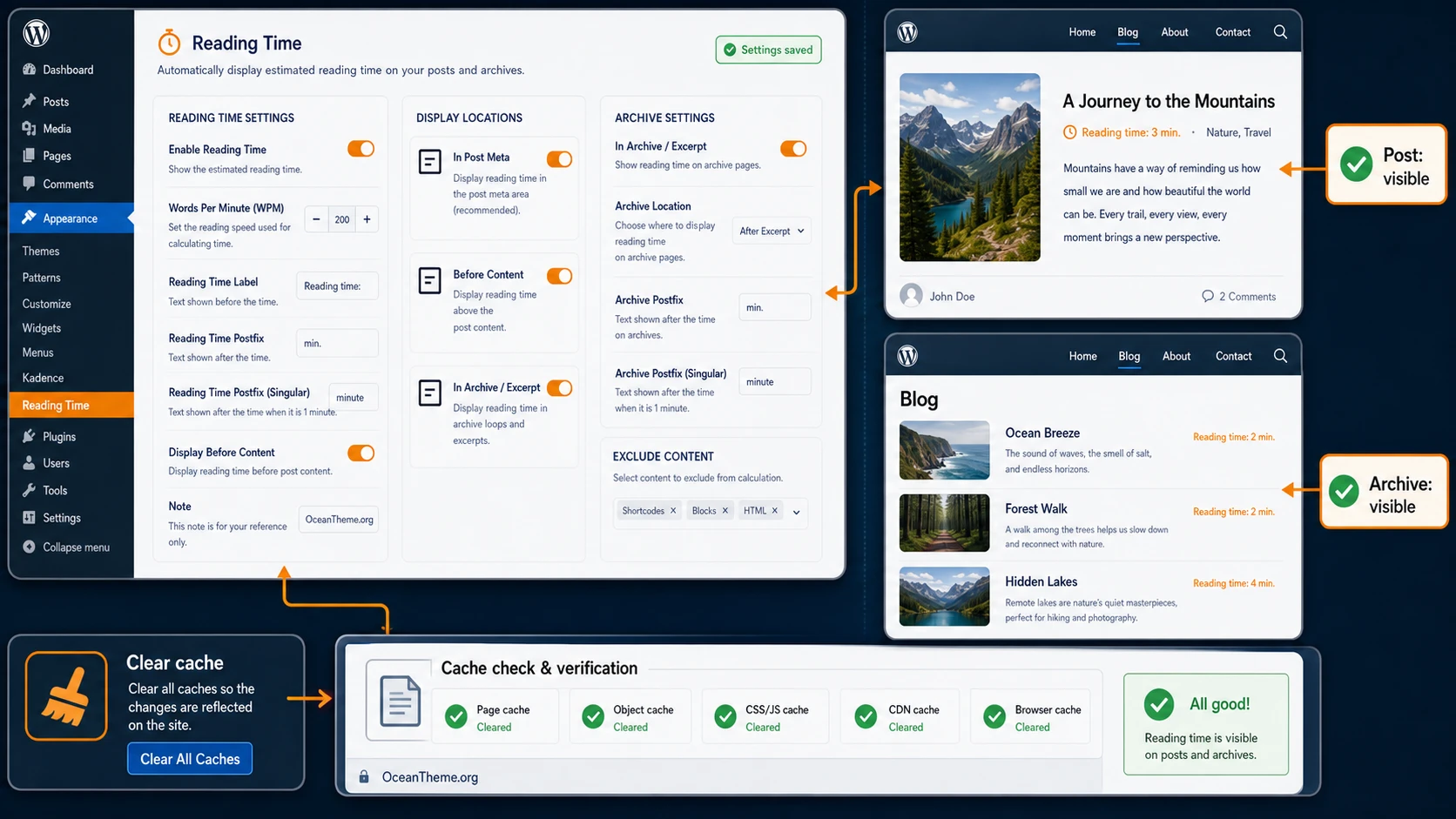Expand the Exclude Content selector chevron
Screen dimensions: 1456x819
(x=796, y=512)
